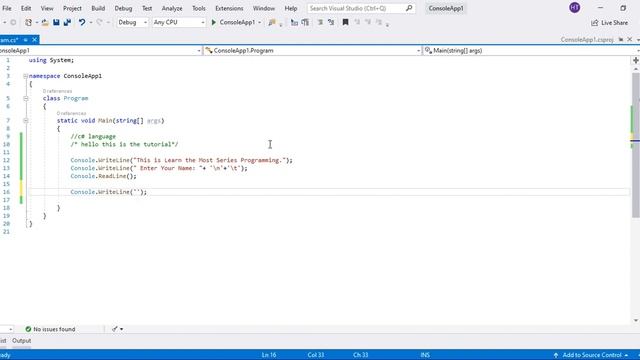Click the HT user account avatar
640x360 pixels.
tap(574, 8)
